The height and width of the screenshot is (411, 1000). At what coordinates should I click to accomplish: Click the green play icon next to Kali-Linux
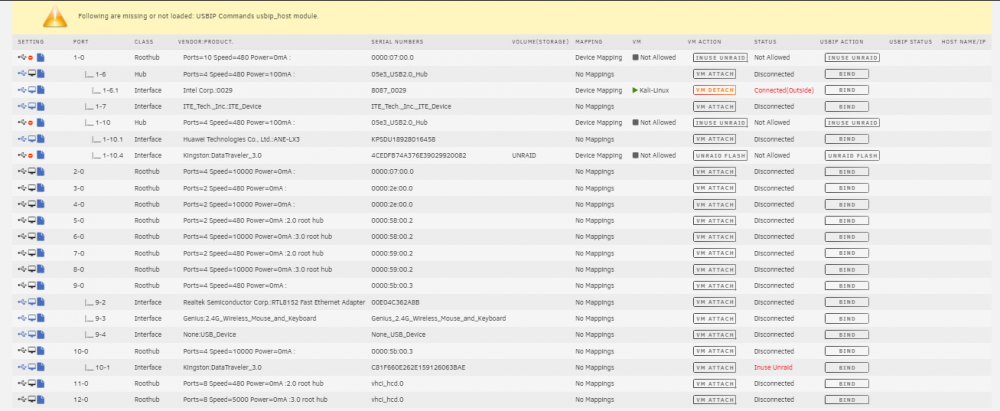pos(635,90)
